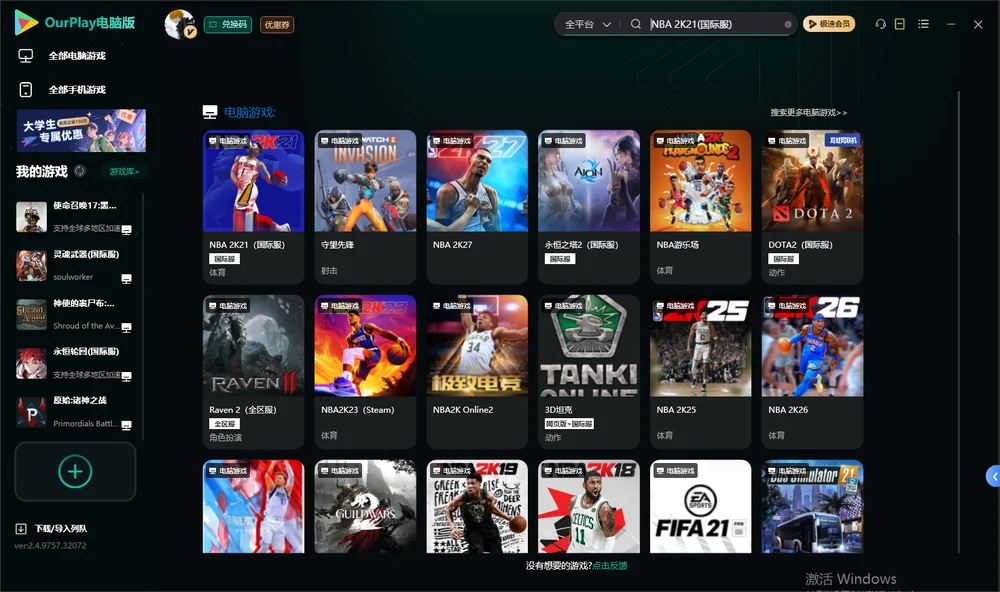
Task: Open 下载/导入列队 download queue
Action: click(x=52, y=528)
